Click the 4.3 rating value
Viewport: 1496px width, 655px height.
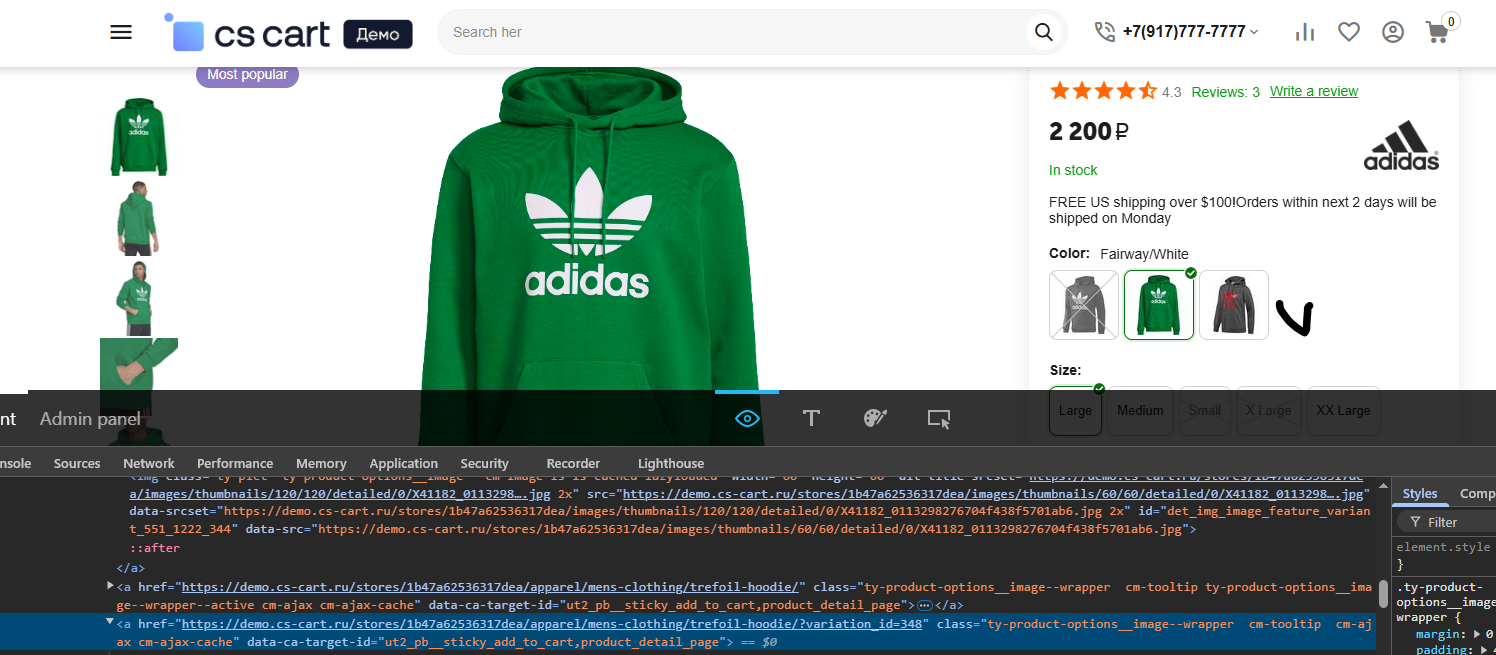1171,92
